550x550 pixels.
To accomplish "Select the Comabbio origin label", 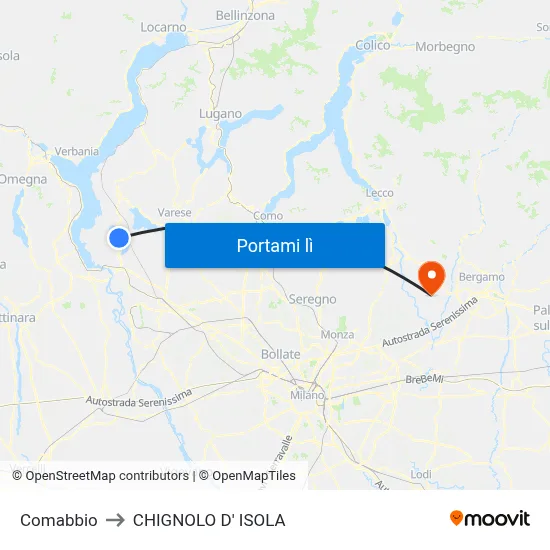I will (59, 520).
